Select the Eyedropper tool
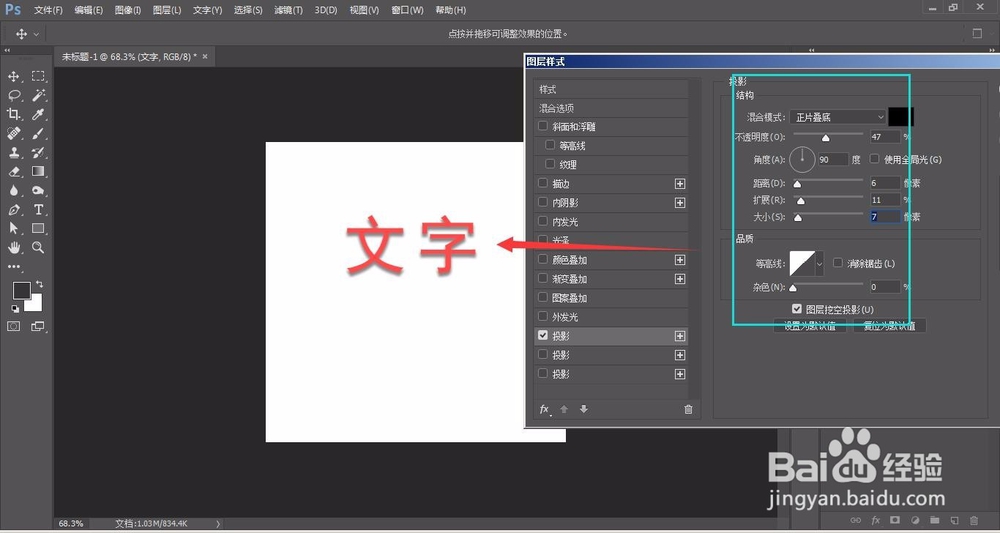1000x533 pixels. pyautogui.click(x=38, y=114)
